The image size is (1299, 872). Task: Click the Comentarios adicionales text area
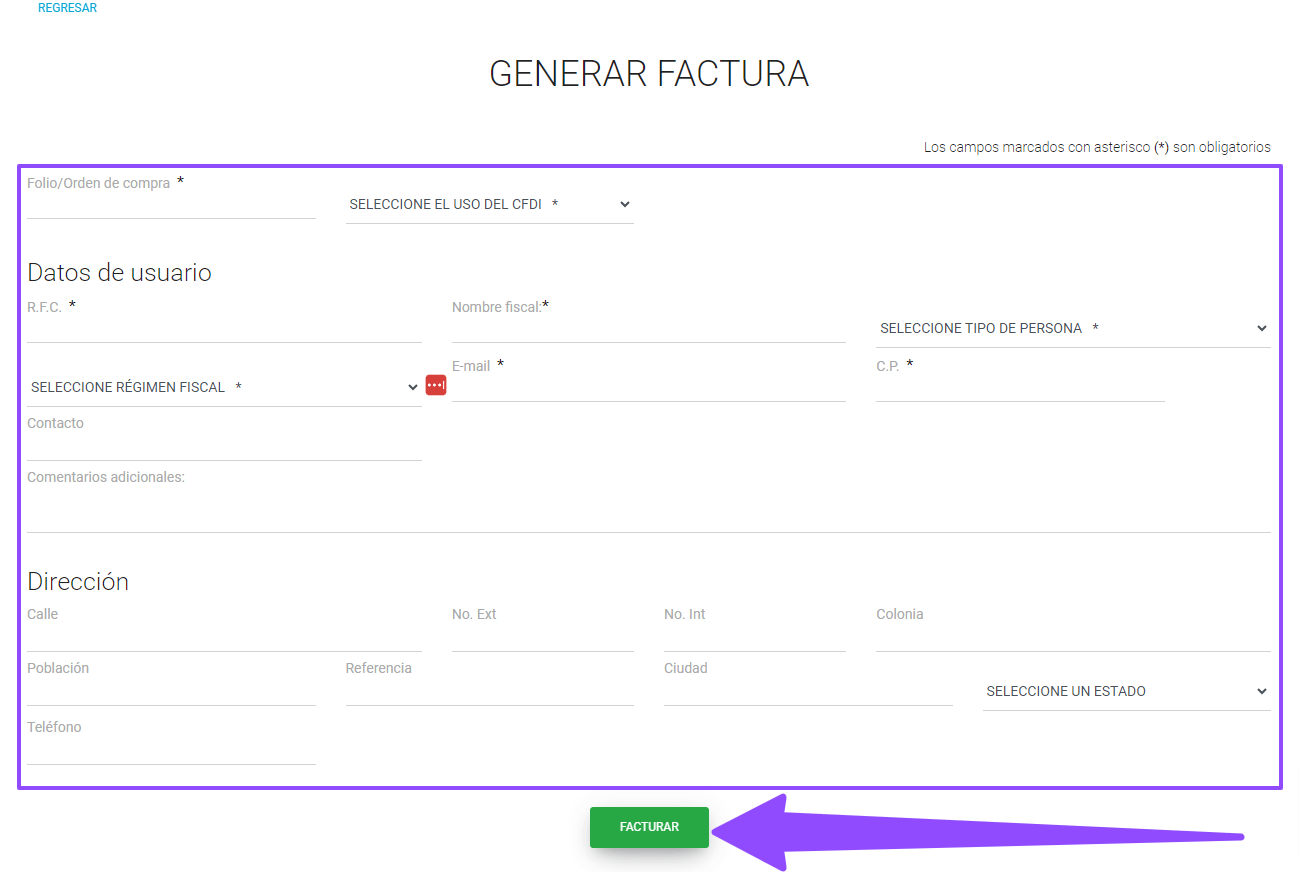tap(649, 510)
